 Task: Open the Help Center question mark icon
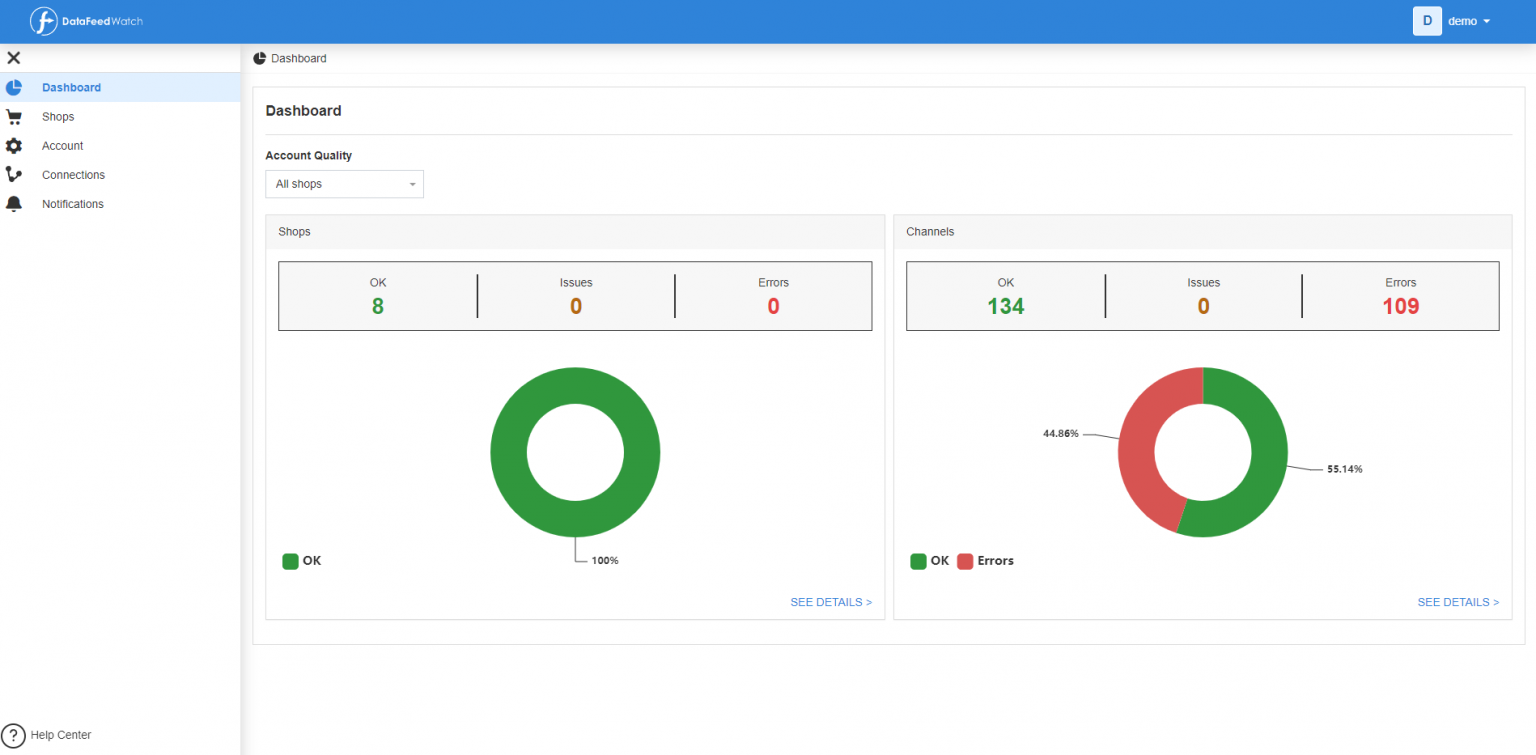[11, 735]
